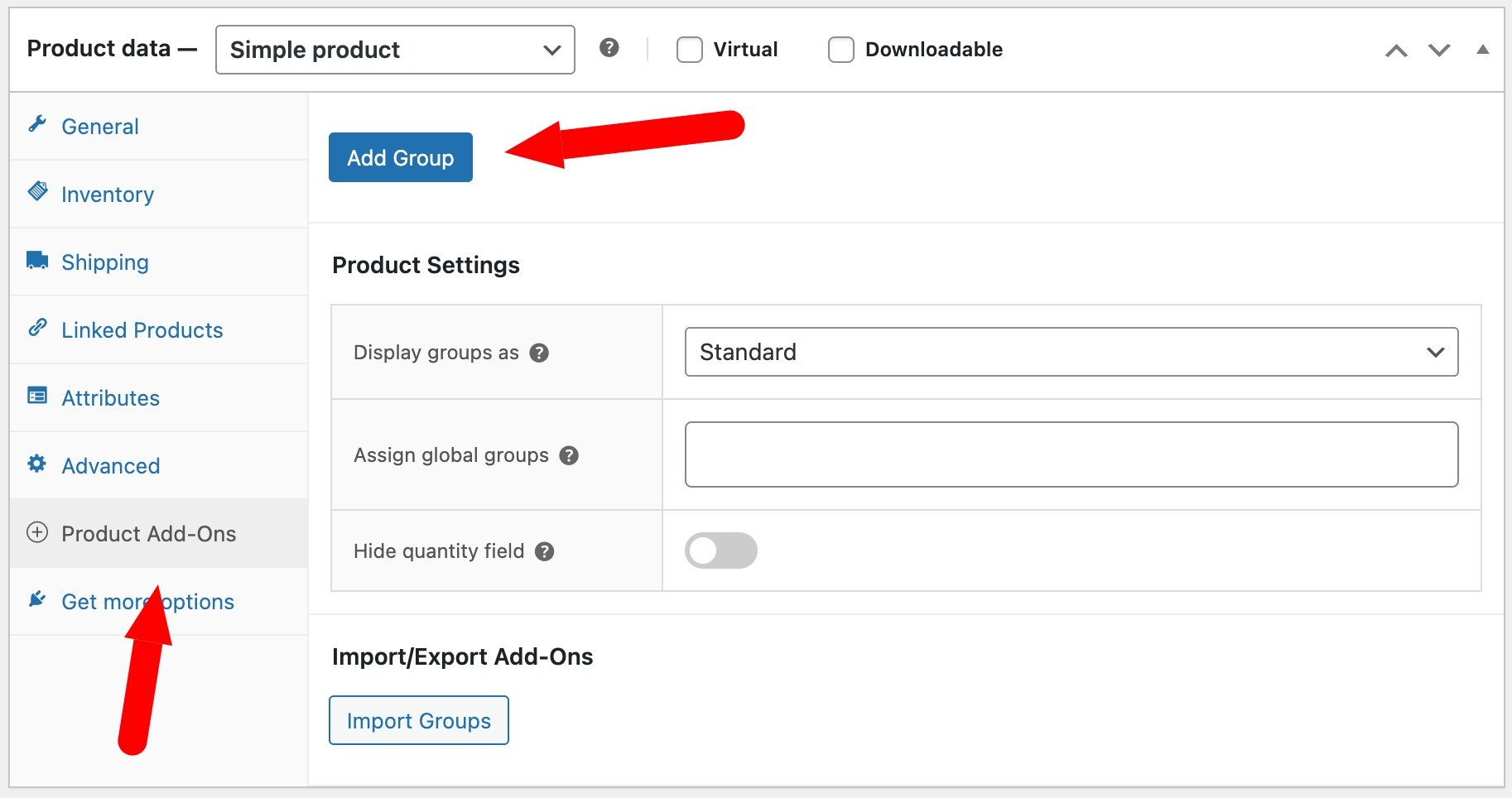Viewport: 1512px width, 798px height.
Task: Check the Downloadable checkbox
Action: coord(840,49)
